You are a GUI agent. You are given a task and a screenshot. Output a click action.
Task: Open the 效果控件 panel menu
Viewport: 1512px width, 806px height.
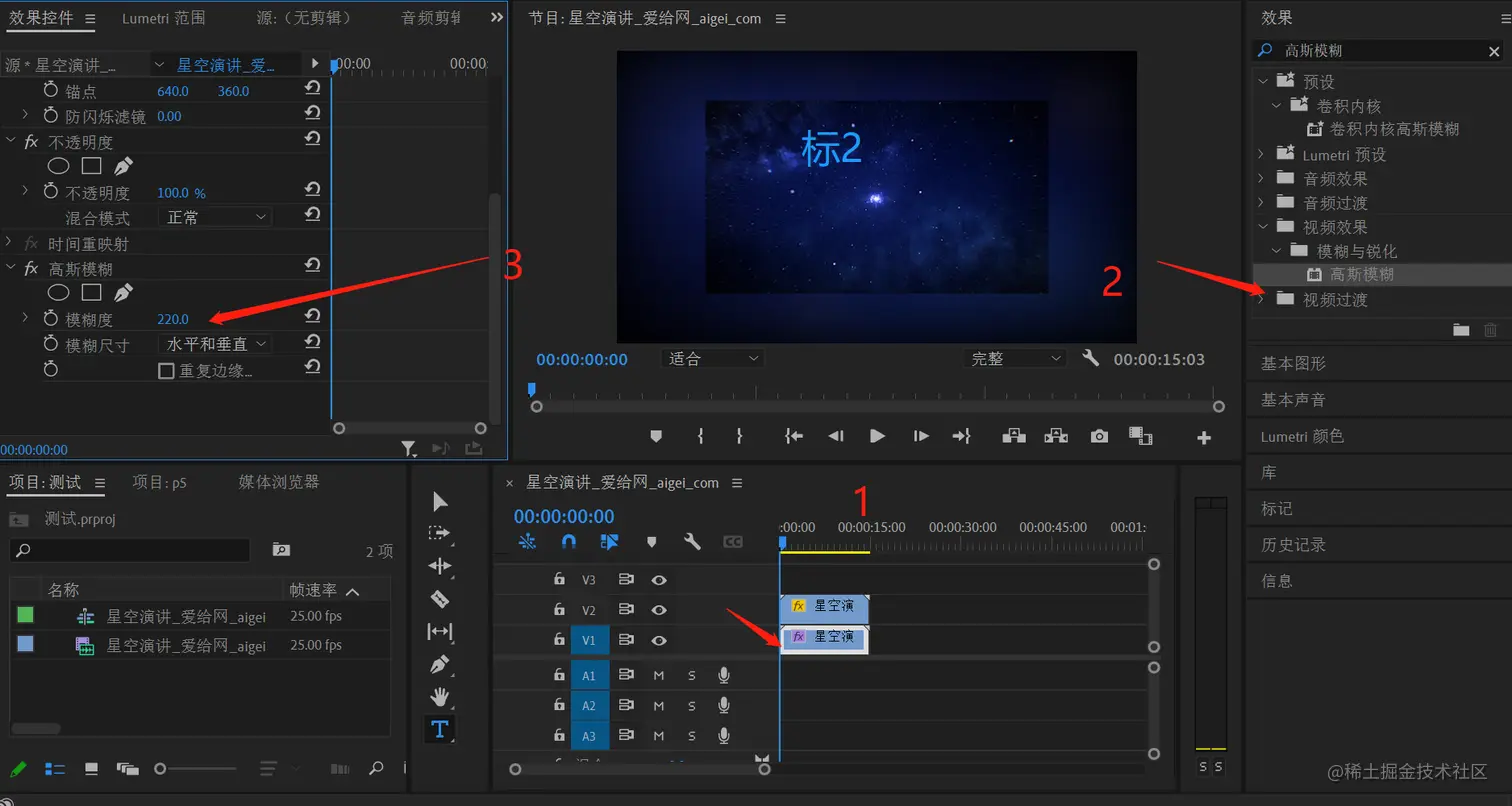pyautogui.click(x=90, y=19)
